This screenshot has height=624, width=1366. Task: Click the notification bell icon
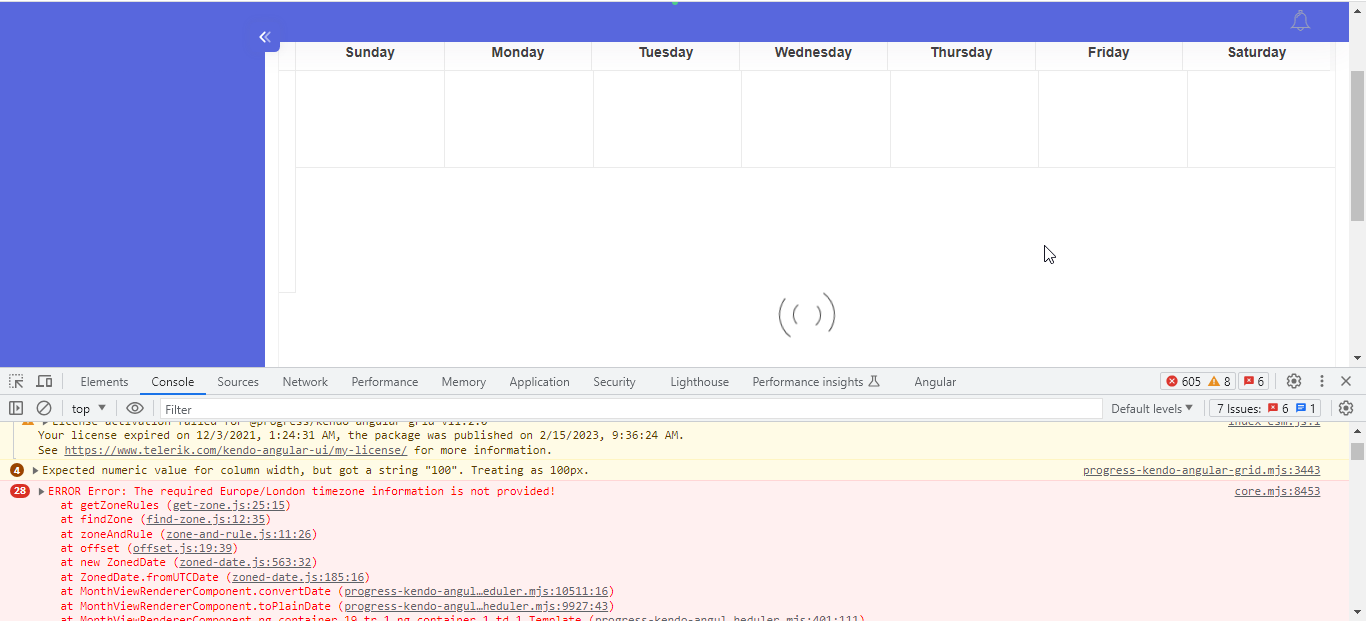pyautogui.click(x=1300, y=21)
